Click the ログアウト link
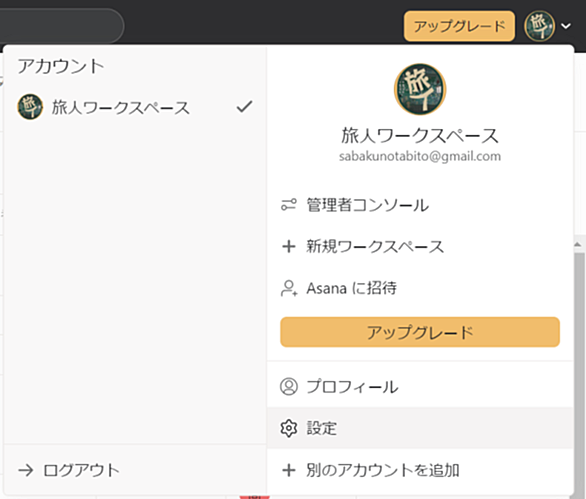This screenshot has width=586, height=499. [81, 470]
